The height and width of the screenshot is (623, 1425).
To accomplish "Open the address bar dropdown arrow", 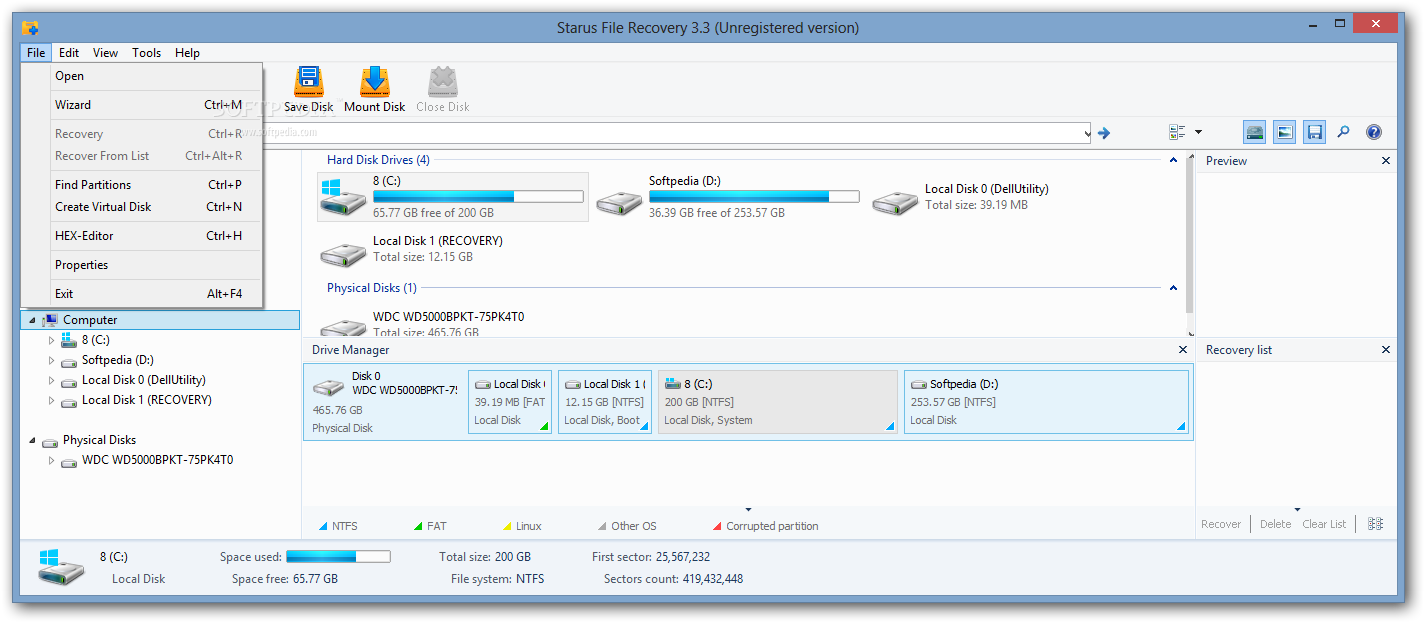I will point(1087,133).
